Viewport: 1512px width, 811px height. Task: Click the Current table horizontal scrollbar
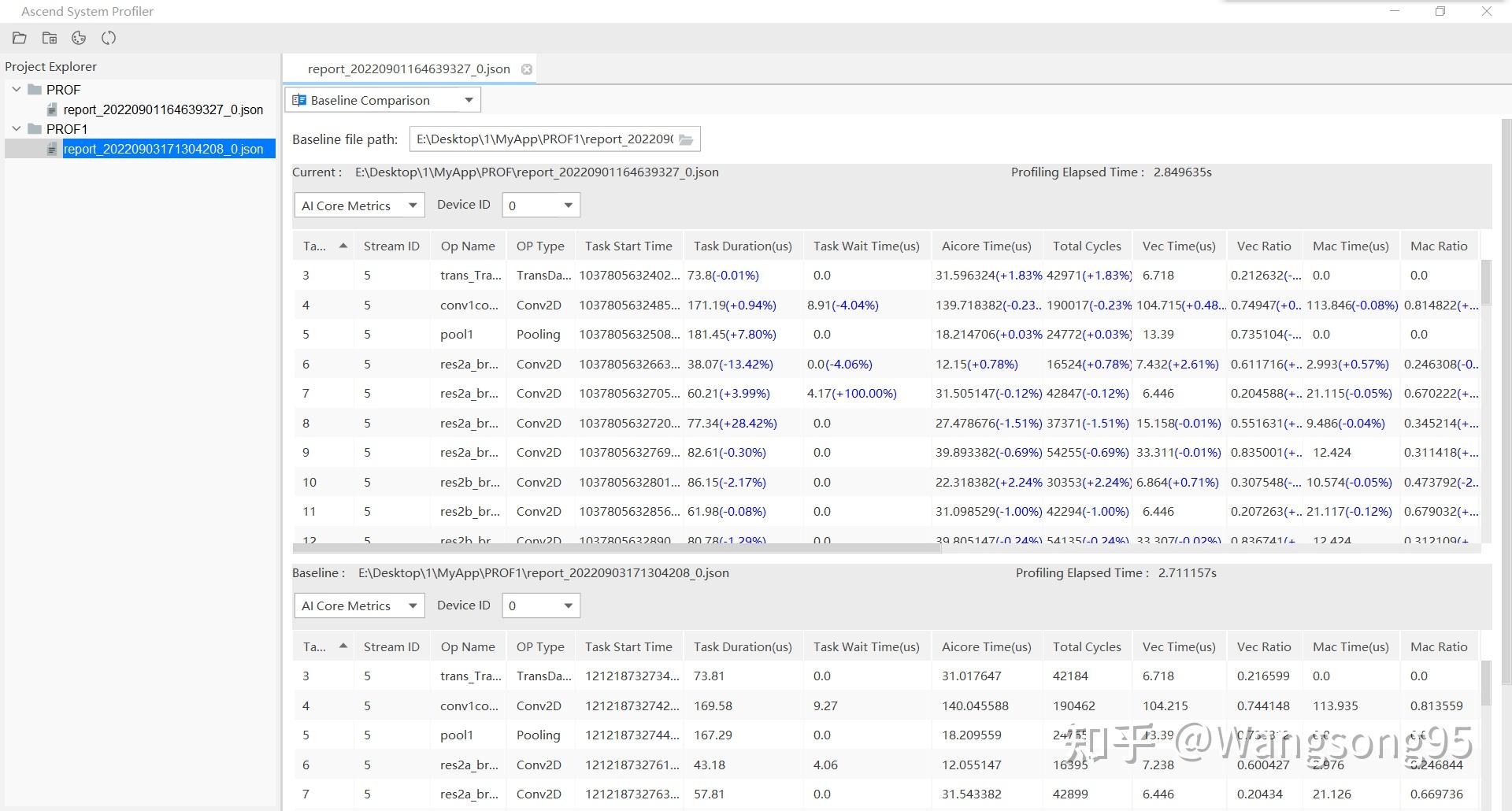point(616,548)
